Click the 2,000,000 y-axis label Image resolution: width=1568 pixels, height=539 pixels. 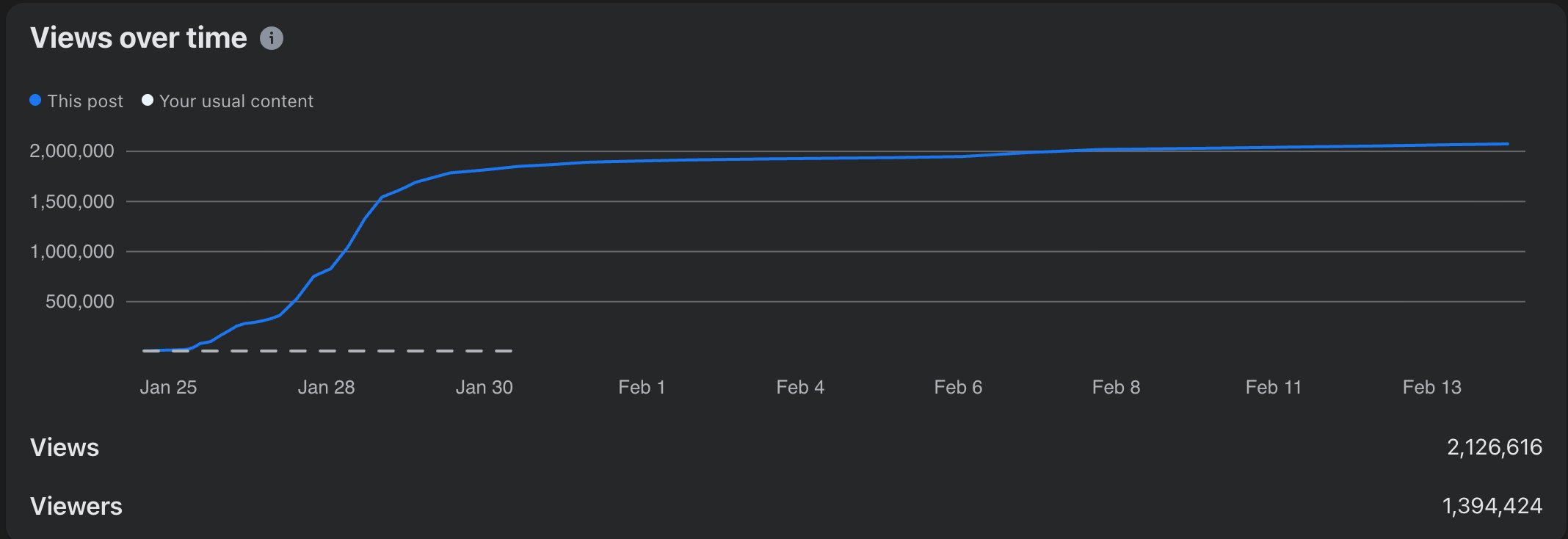(72, 151)
